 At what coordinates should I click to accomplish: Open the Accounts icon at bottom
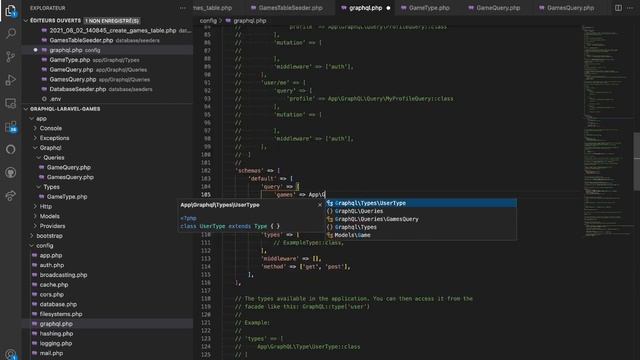(11, 354)
